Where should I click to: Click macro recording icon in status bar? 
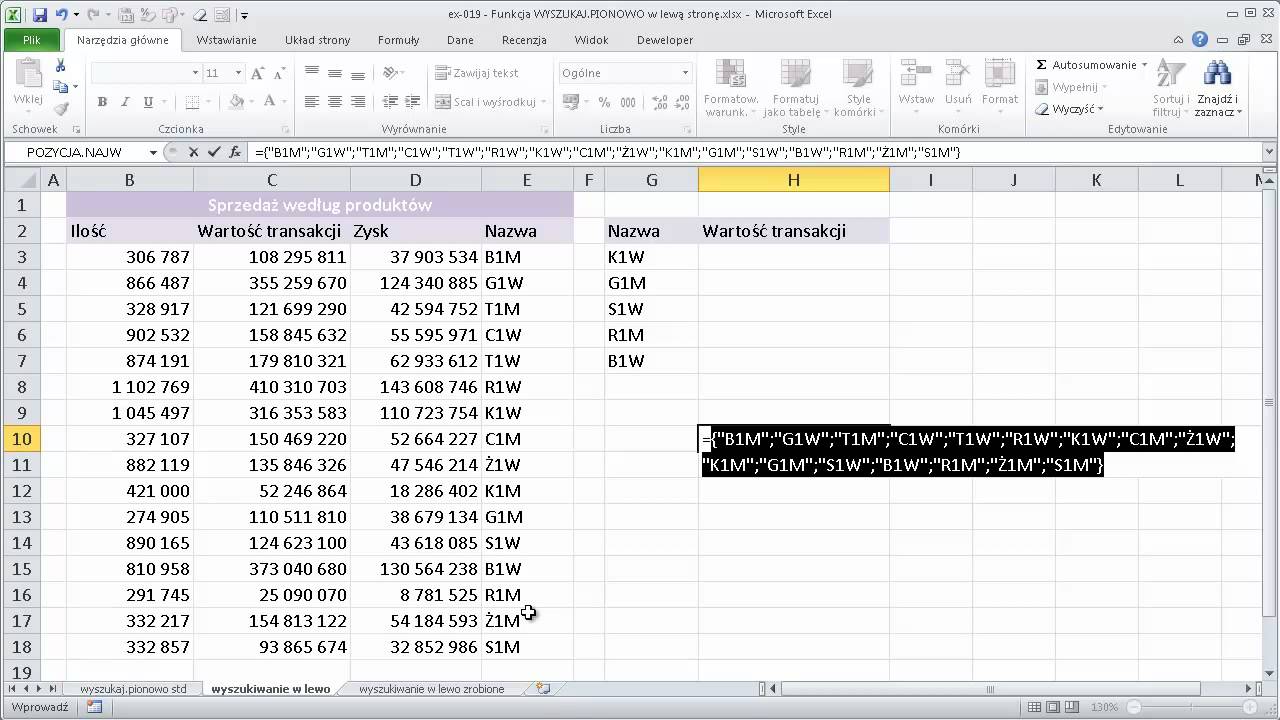click(94, 707)
